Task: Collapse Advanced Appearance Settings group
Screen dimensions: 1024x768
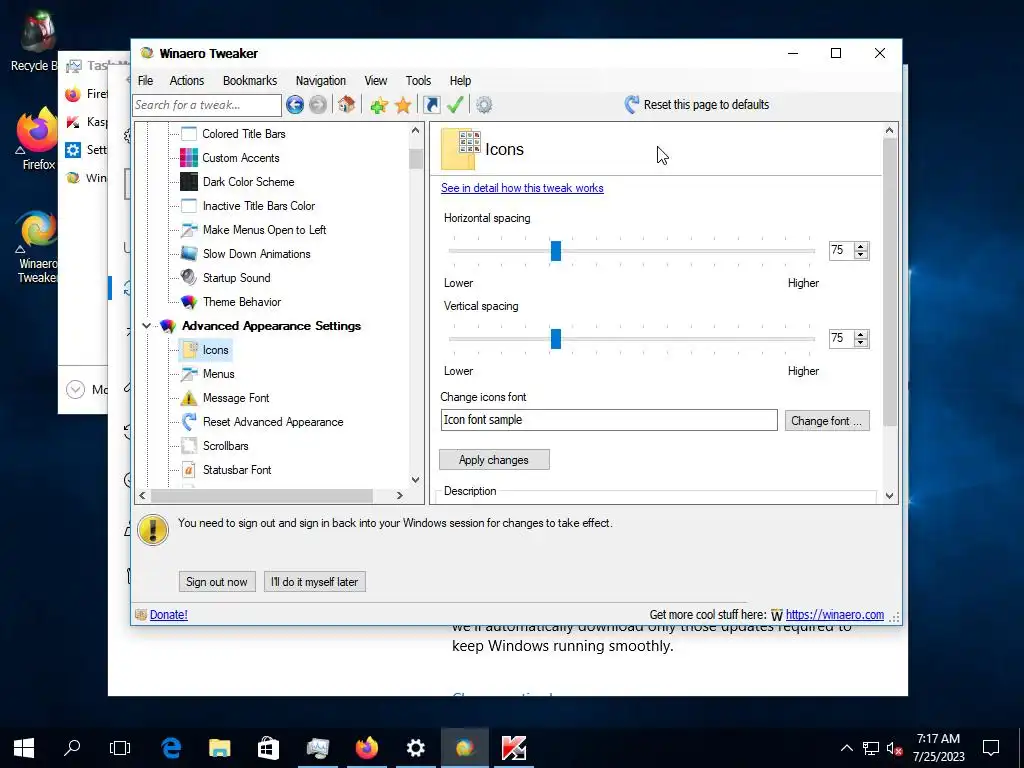Action: pyautogui.click(x=146, y=326)
